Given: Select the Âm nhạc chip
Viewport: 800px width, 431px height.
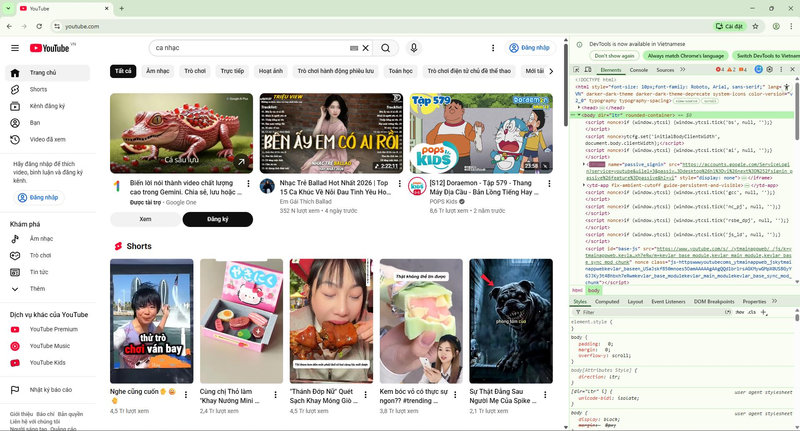Looking at the screenshot, I should 158,71.
